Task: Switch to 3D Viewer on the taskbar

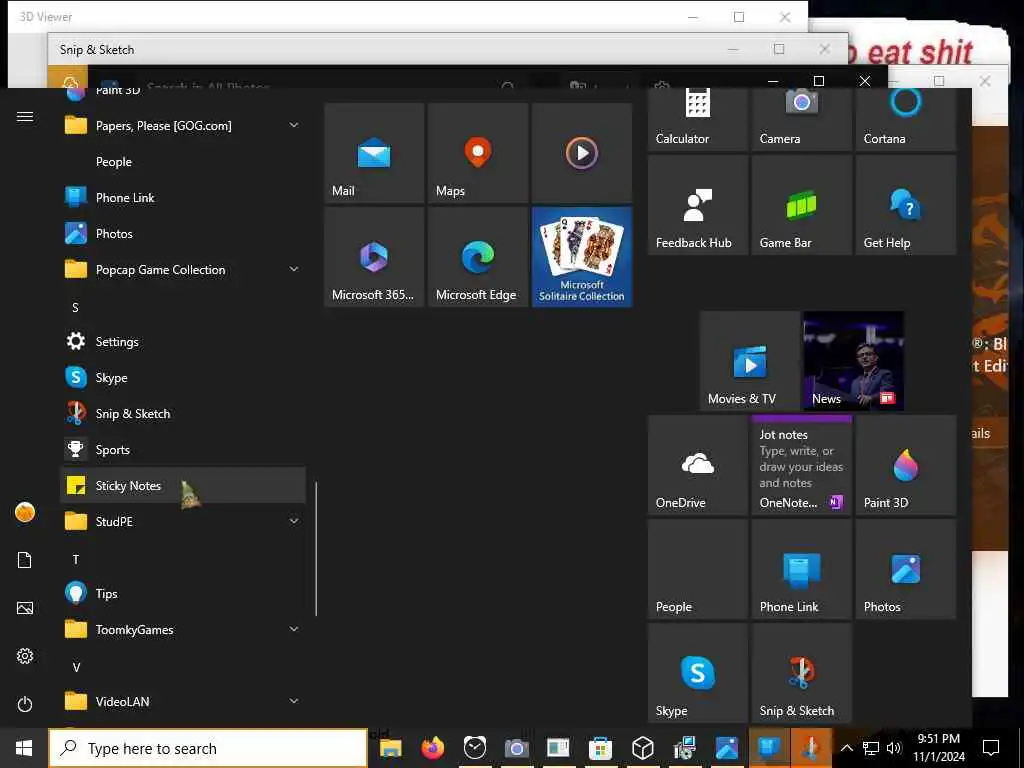Action: click(643, 748)
